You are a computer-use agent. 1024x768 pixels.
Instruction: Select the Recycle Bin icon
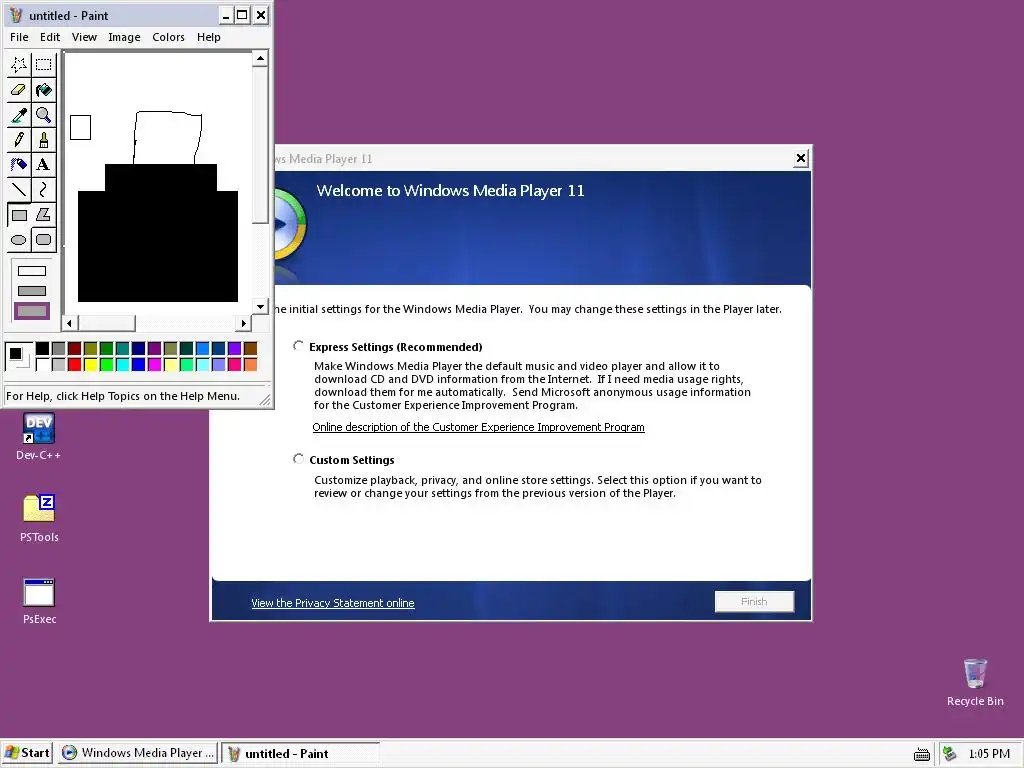[x=975, y=682]
